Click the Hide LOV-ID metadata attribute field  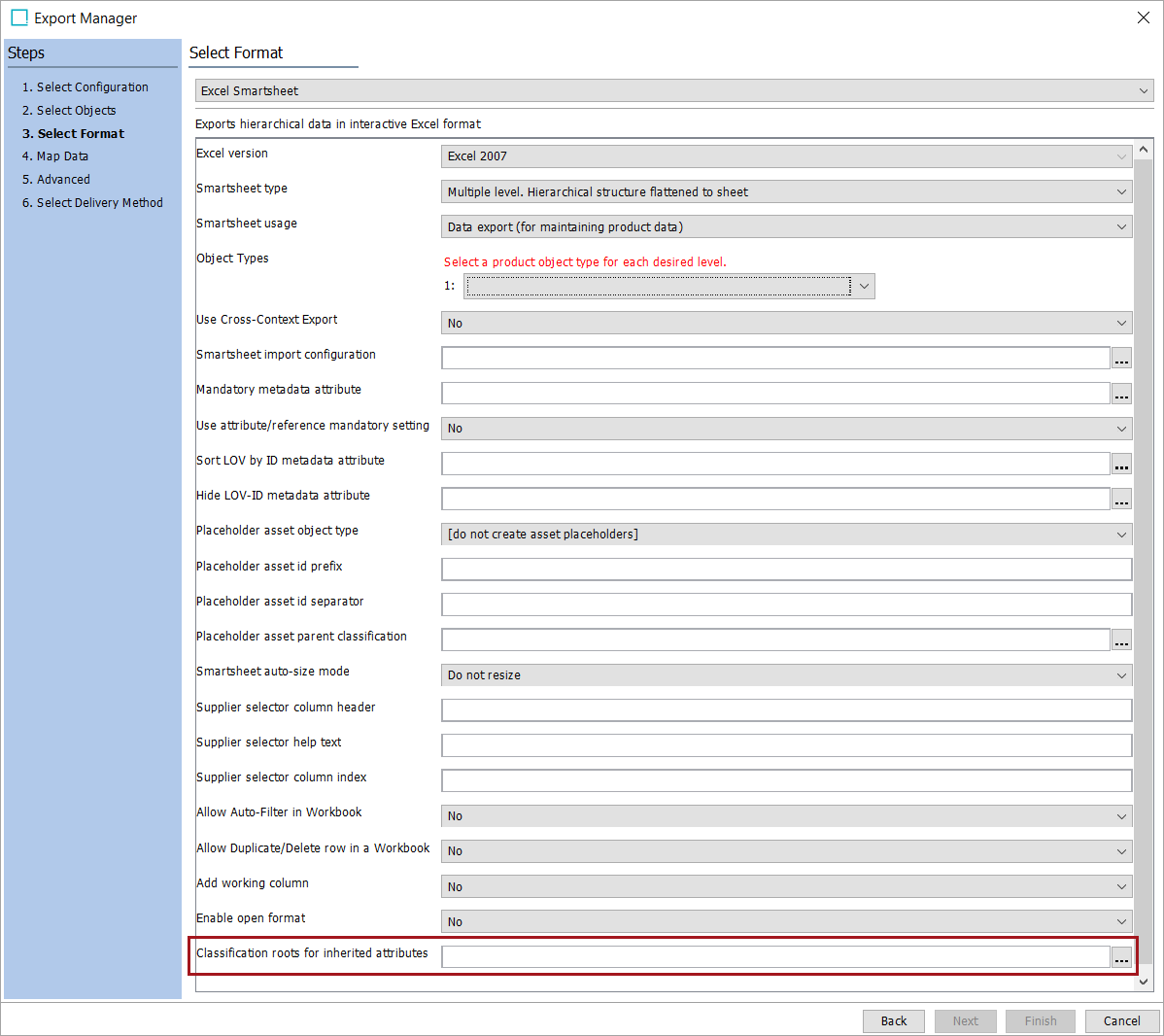tap(775, 500)
